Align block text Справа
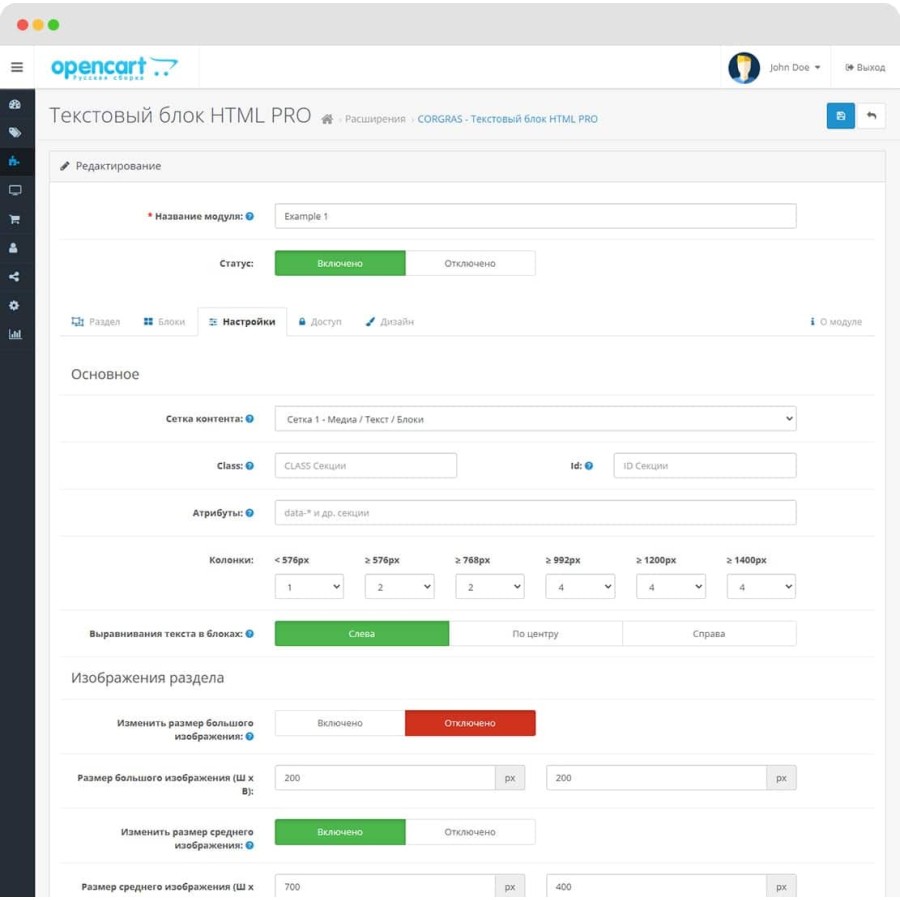Screen dimensions: 900x900 coord(709,634)
